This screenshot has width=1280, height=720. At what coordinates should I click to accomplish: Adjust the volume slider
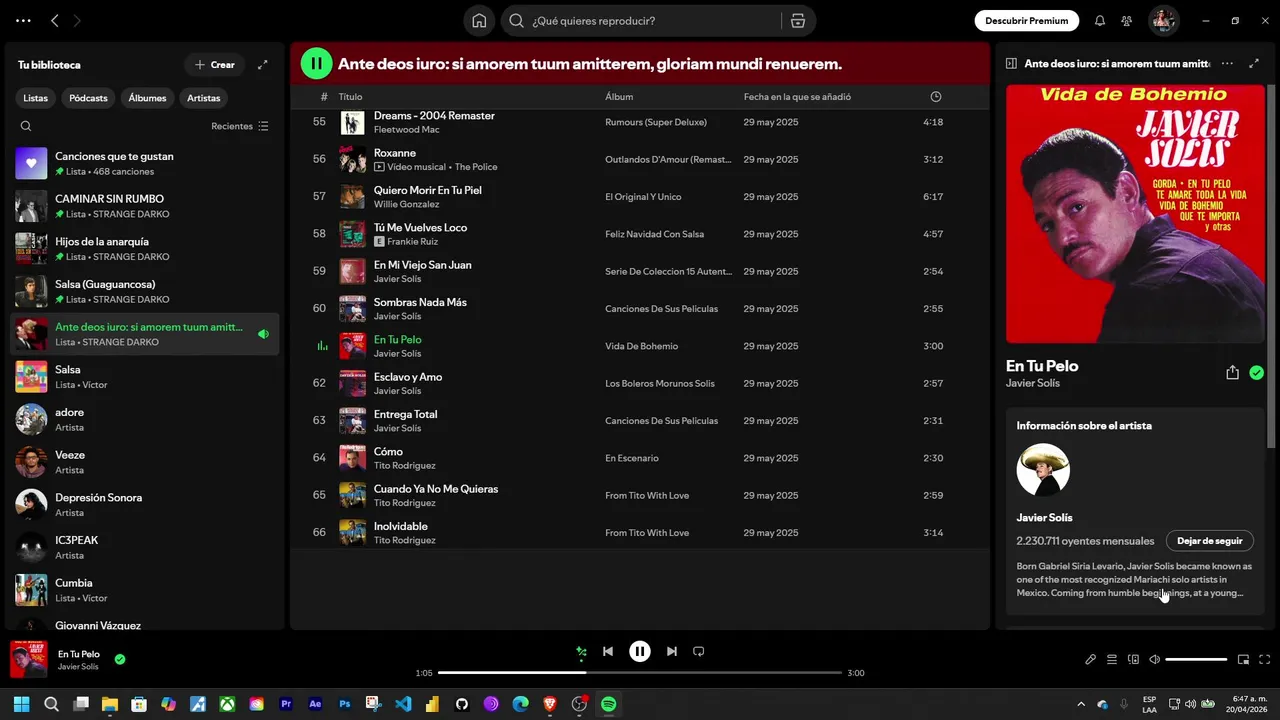coord(1196,660)
